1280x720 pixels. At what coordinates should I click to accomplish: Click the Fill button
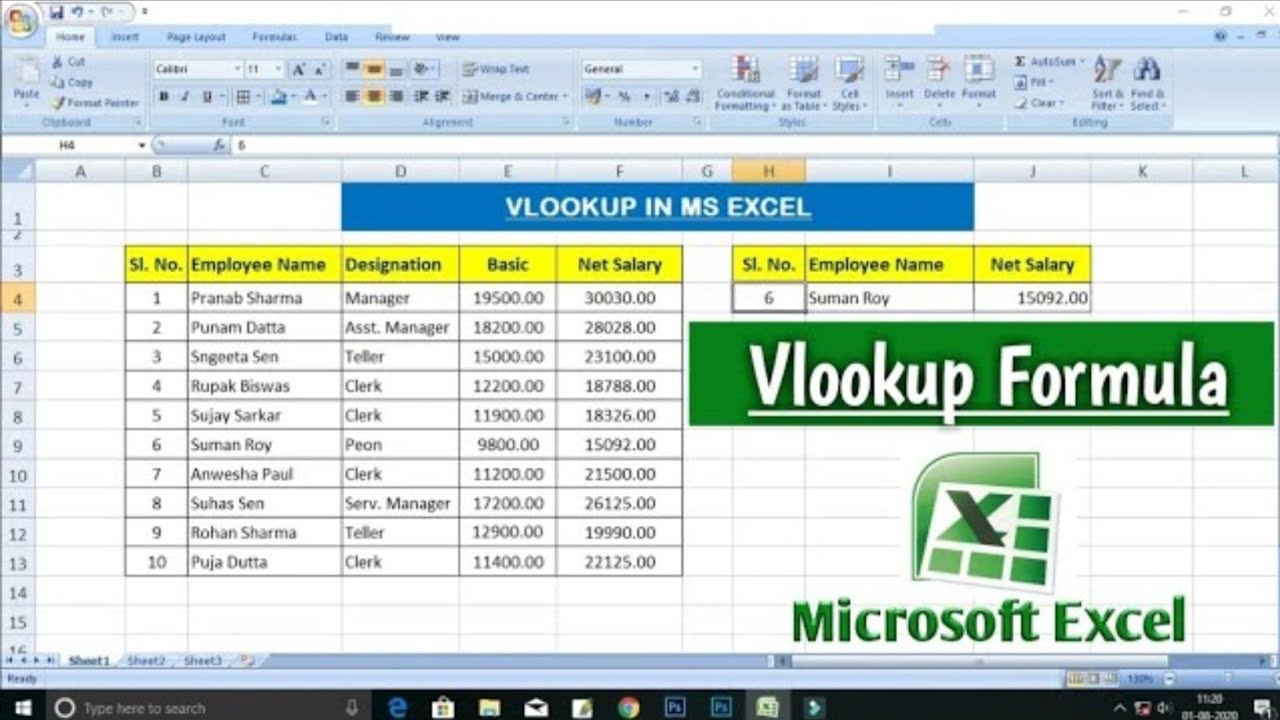point(1035,82)
